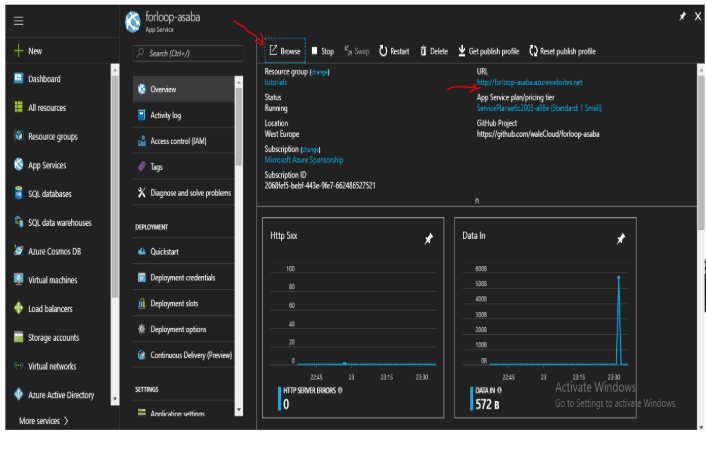Click Reset publish profile

point(562,51)
